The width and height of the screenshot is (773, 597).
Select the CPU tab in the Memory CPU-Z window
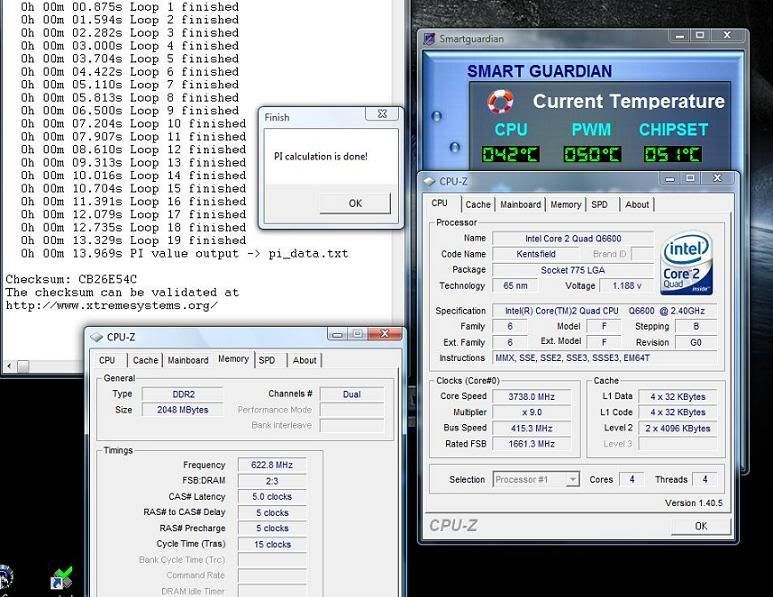tap(107, 360)
